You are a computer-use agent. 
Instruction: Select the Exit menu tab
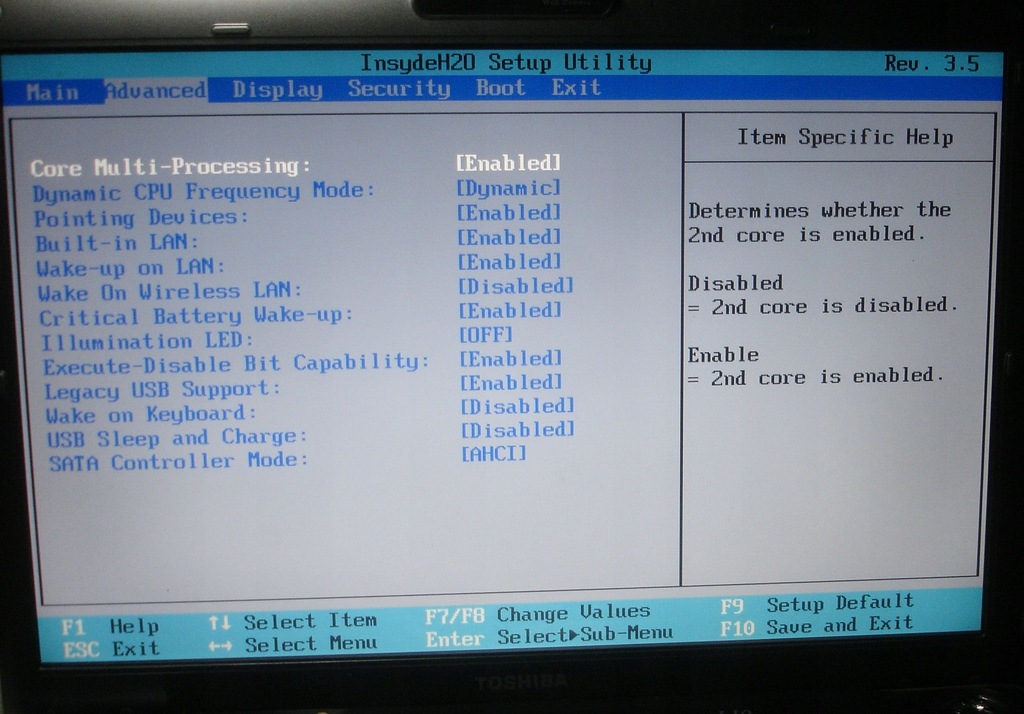coord(576,88)
